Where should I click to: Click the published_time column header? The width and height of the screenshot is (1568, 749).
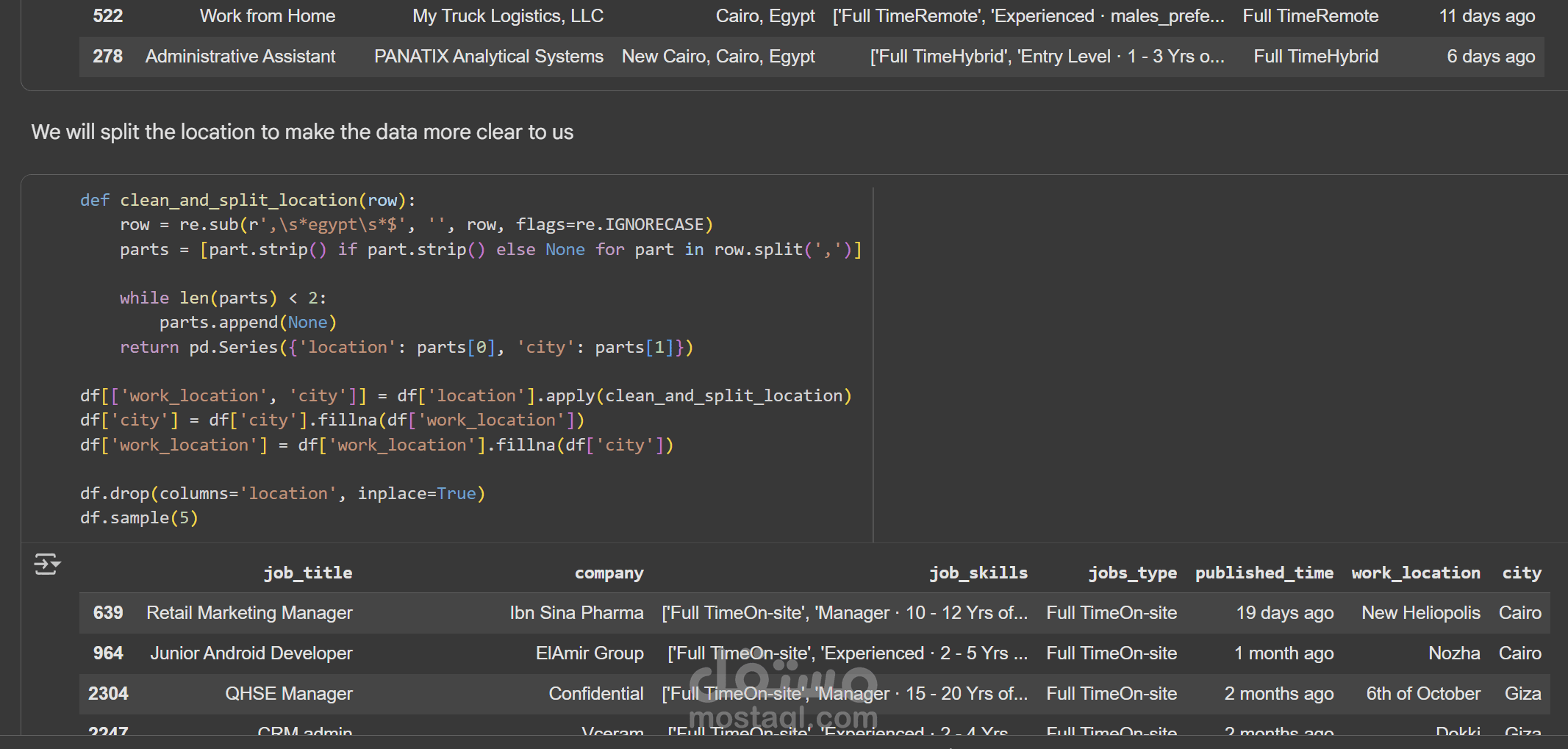pos(1264,573)
